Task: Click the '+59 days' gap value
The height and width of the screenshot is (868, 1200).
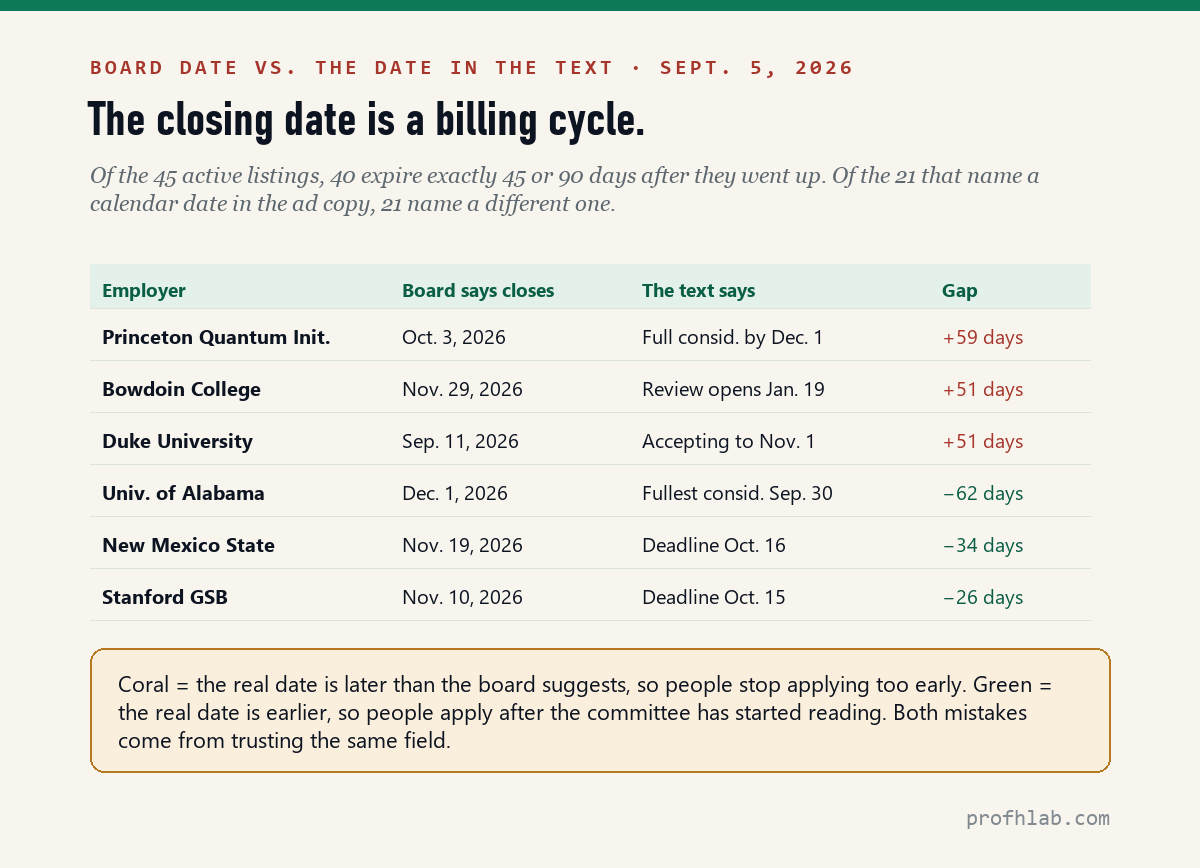Action: click(x=983, y=337)
